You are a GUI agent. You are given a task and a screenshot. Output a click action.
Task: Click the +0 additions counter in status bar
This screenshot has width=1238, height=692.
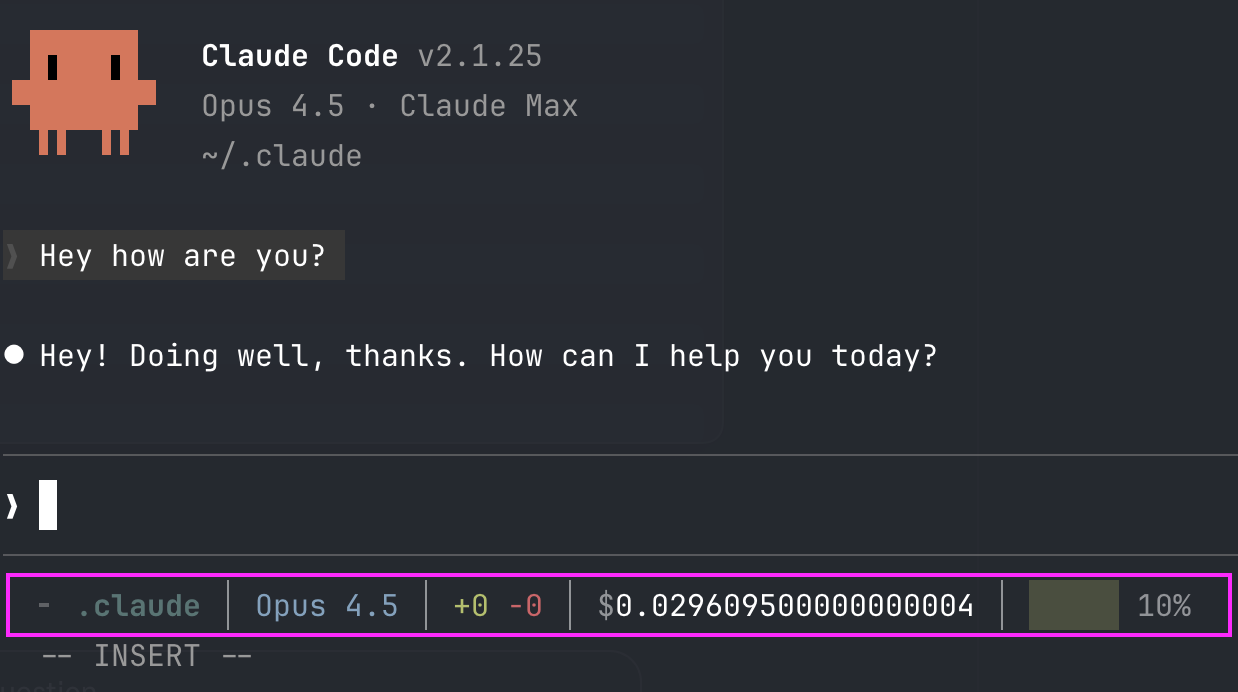[470, 605]
